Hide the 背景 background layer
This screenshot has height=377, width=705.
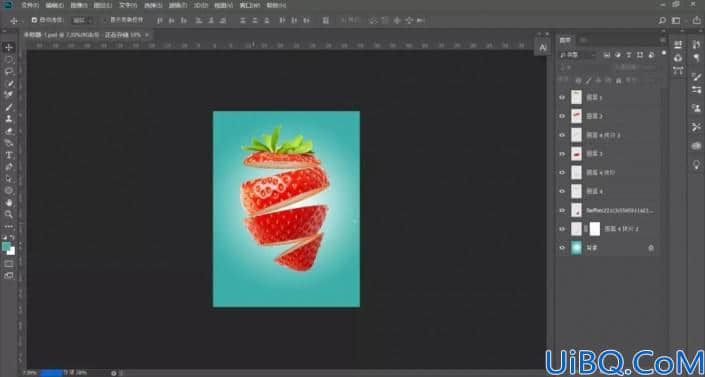pos(562,248)
